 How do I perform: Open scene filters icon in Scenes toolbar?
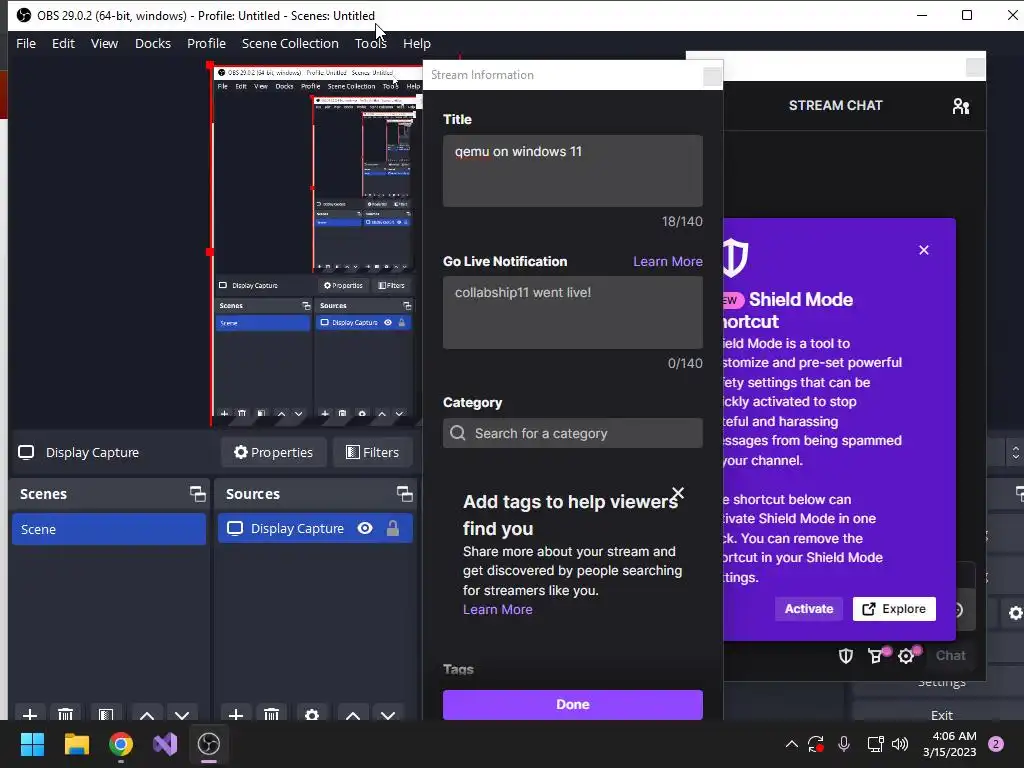106,714
